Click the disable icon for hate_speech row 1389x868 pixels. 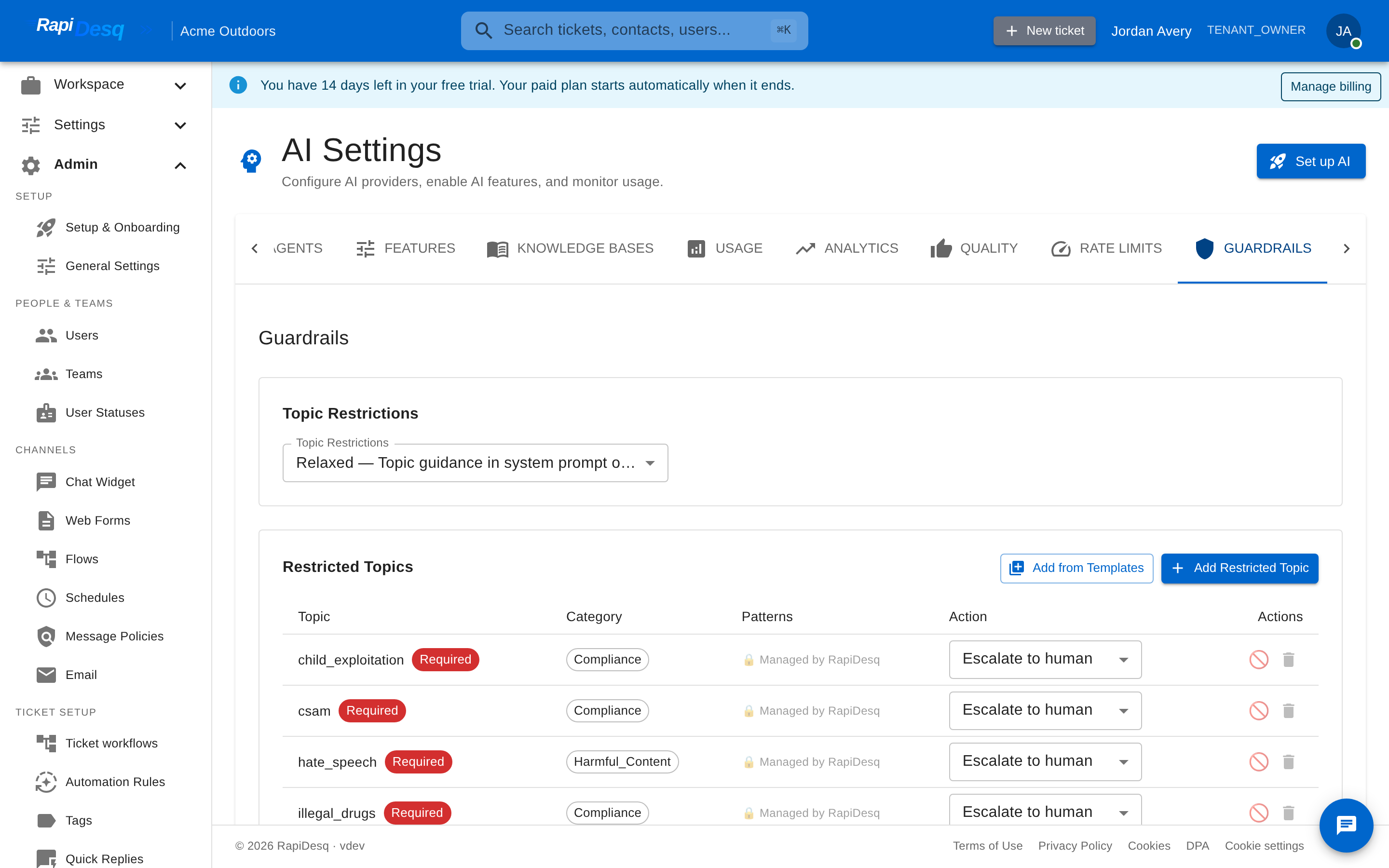click(x=1259, y=762)
